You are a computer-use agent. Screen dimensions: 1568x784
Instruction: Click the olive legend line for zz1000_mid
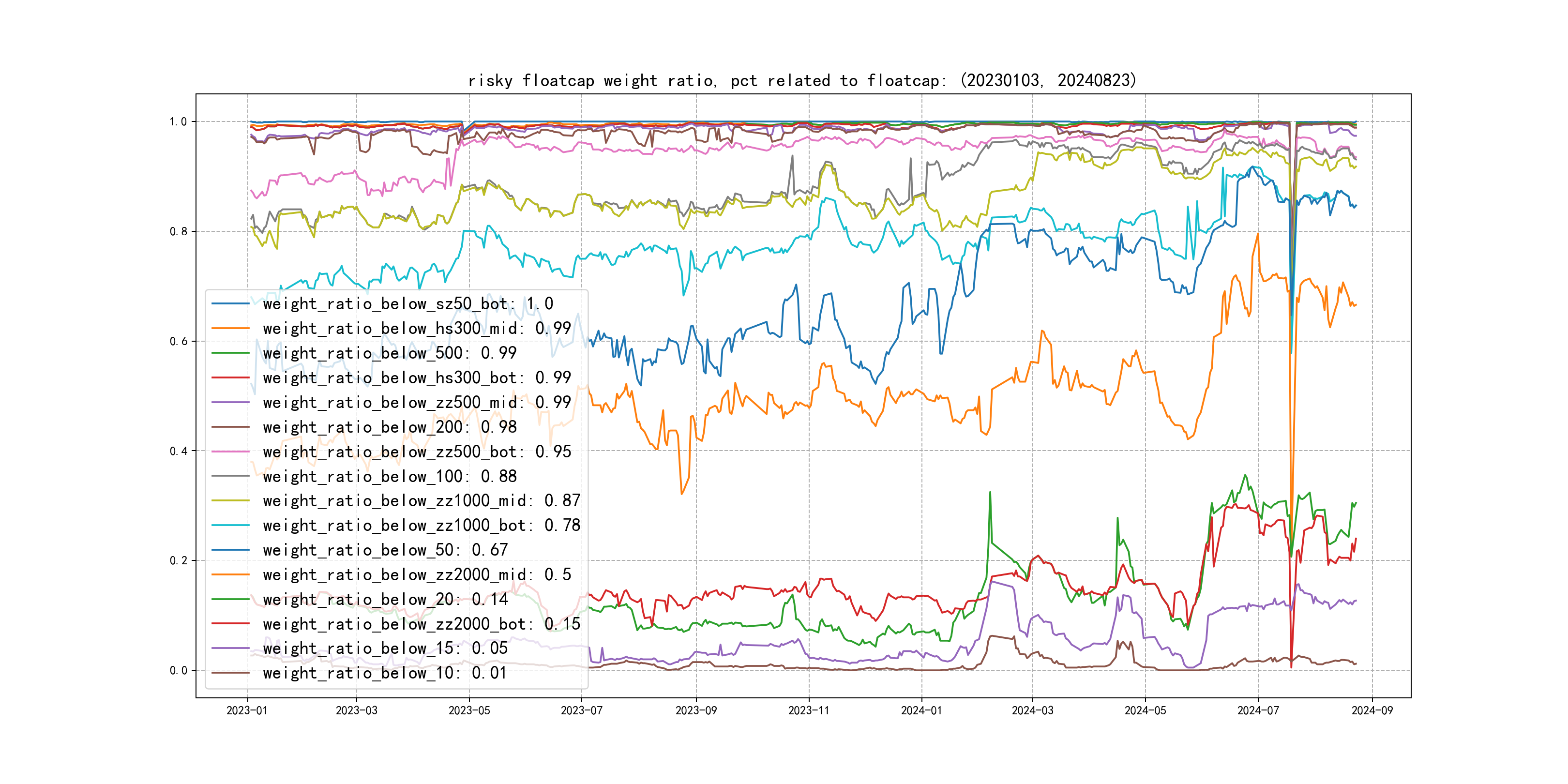point(230,501)
